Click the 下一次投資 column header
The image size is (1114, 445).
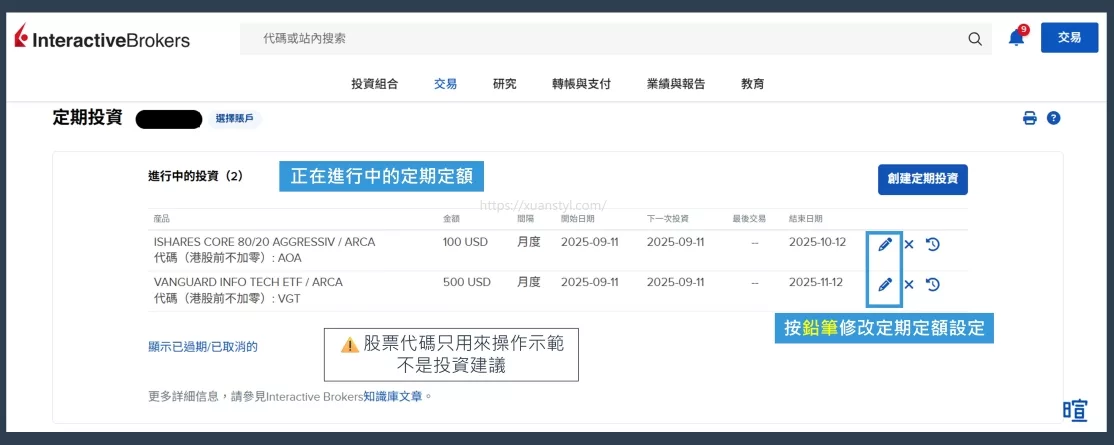pos(667,219)
